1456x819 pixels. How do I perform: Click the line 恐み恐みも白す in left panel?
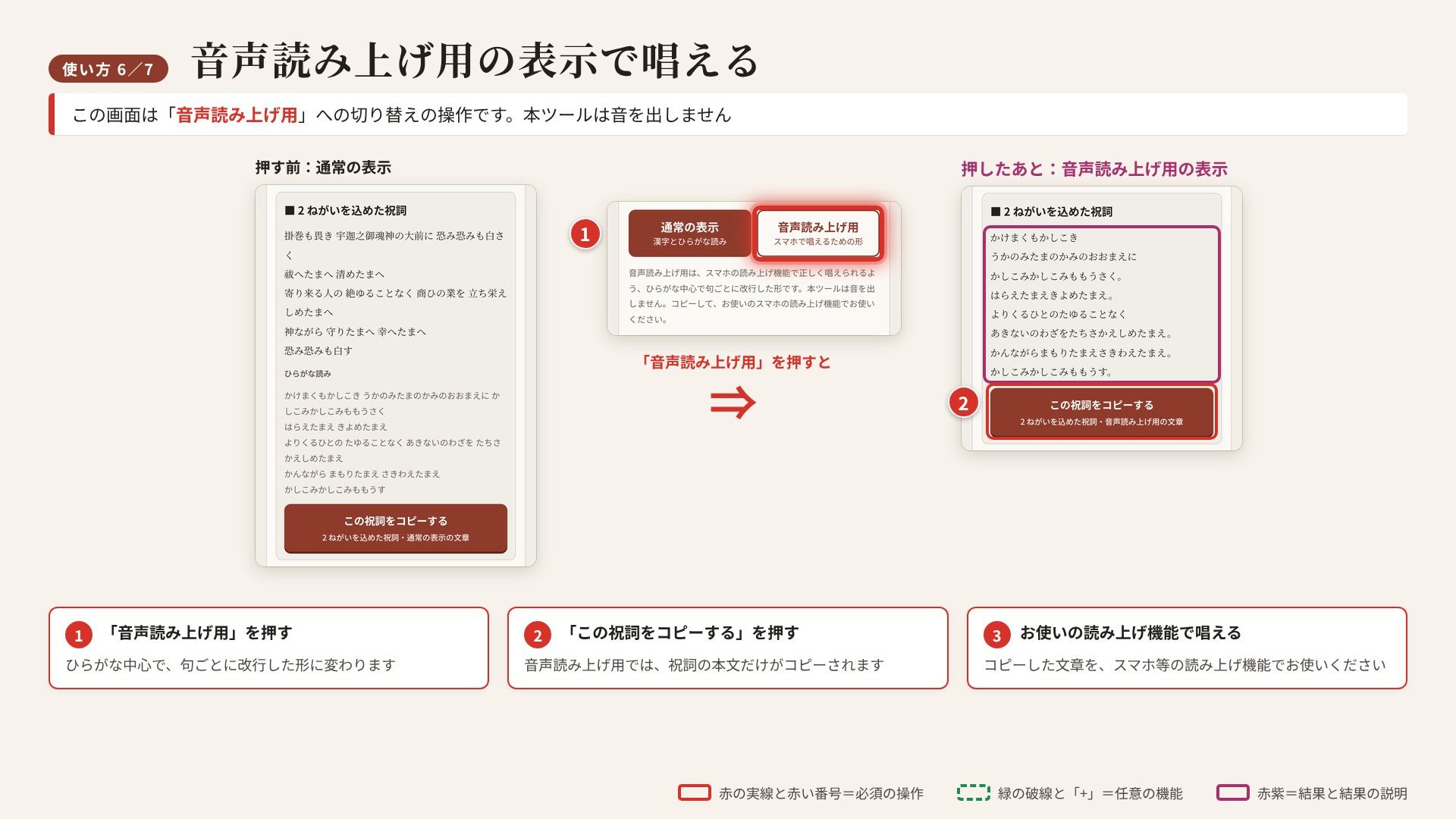(318, 351)
